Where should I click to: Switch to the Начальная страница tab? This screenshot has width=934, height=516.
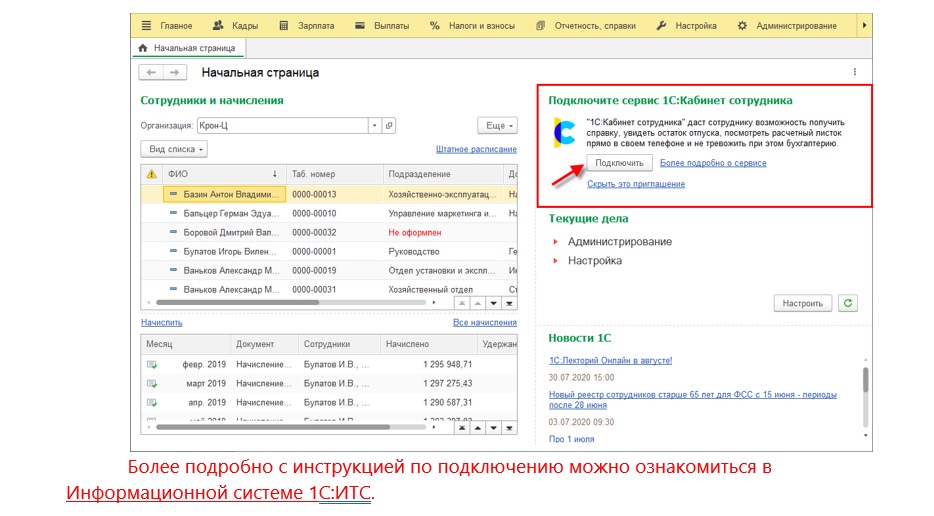tap(187, 47)
